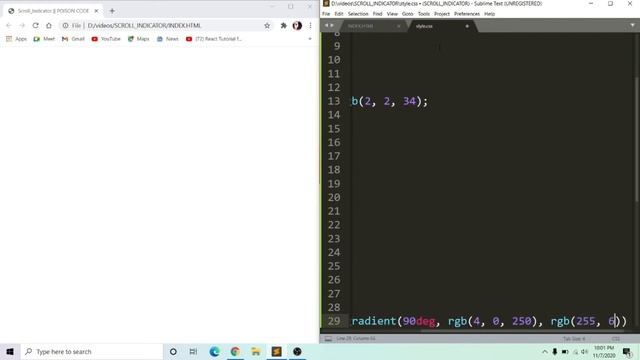Click the 90deg value in code
Screen dimensions: 640x360
419,321
